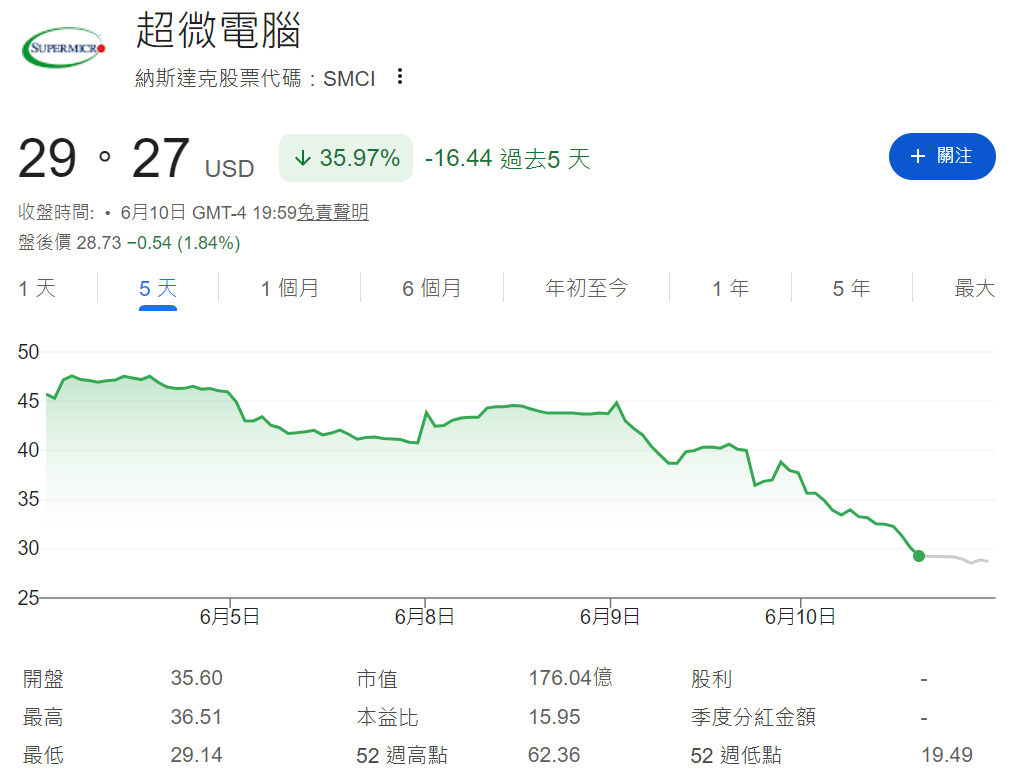Click the 關注 follow button

[x=942, y=156]
